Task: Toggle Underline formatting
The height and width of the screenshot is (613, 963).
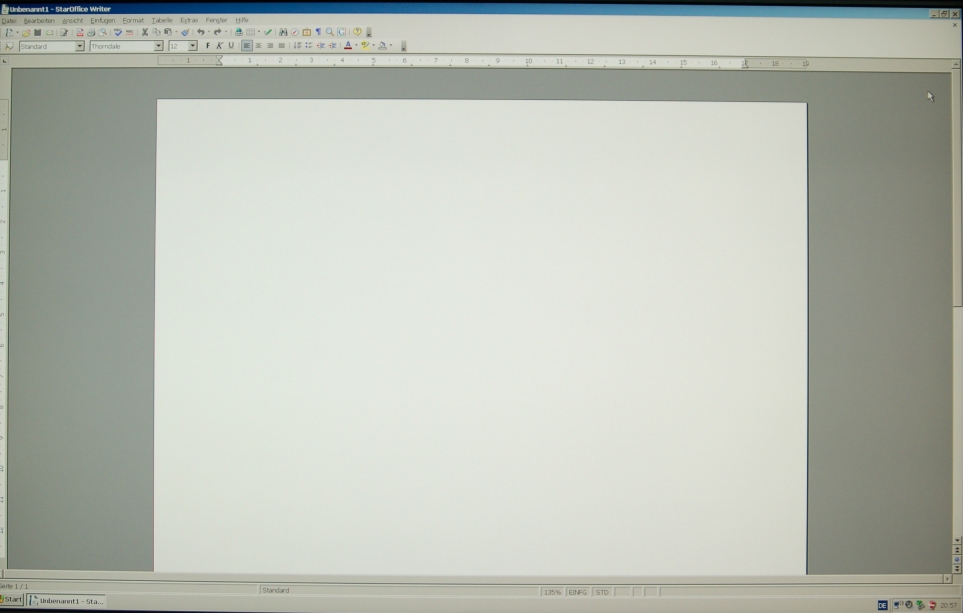Action: click(x=231, y=46)
